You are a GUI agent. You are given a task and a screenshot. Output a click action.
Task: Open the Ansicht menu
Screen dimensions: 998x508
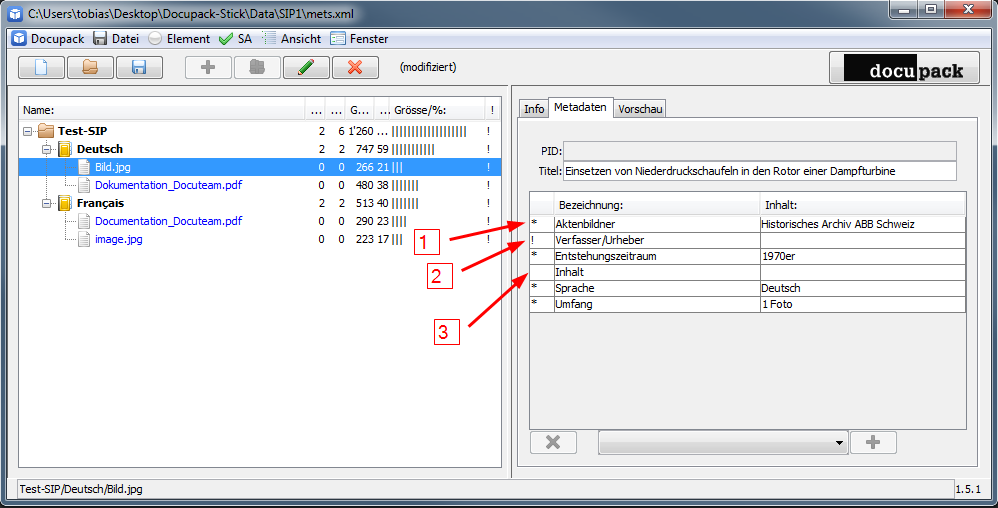291,39
